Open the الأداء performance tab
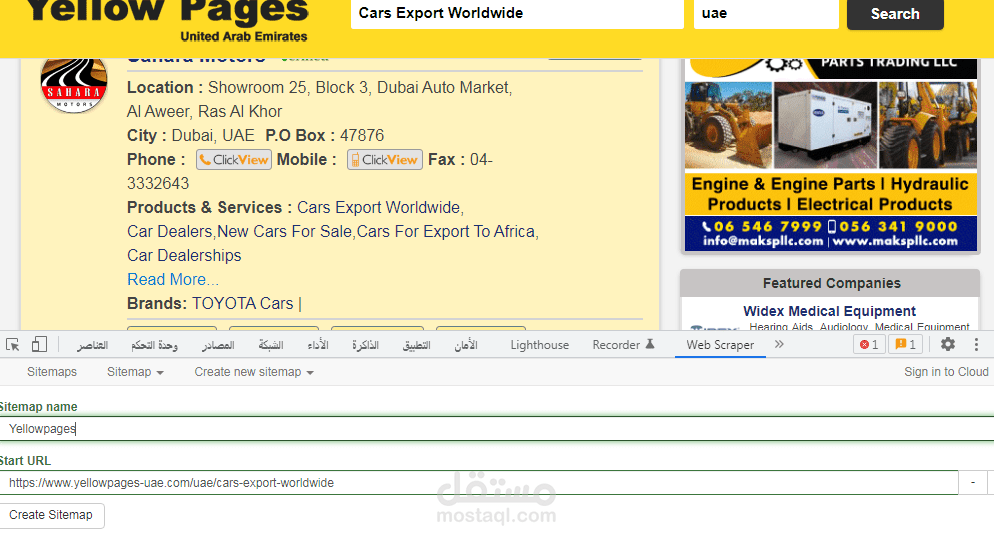The image size is (994, 537). click(318, 345)
